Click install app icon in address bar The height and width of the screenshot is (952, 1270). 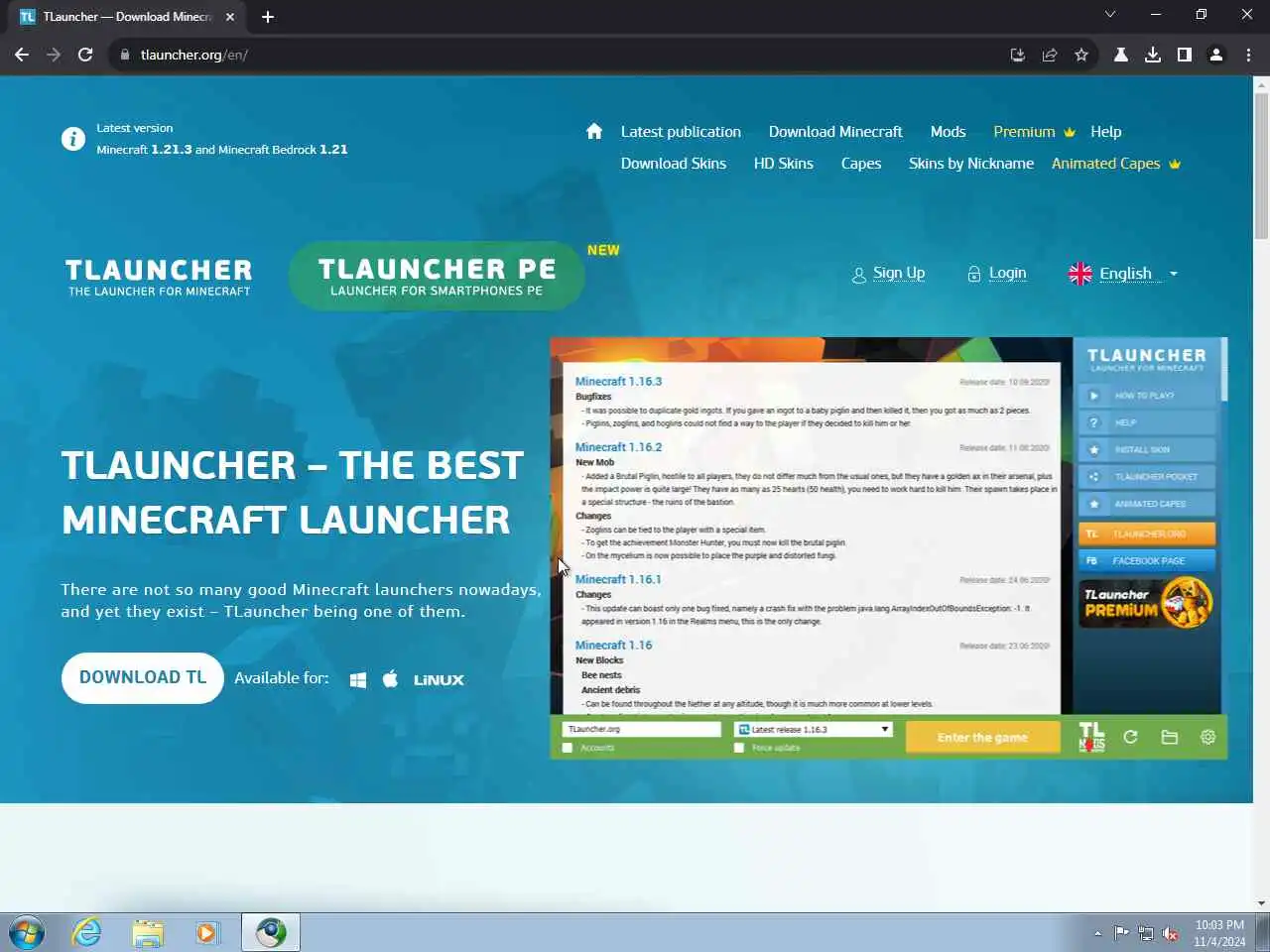[x=1017, y=55]
